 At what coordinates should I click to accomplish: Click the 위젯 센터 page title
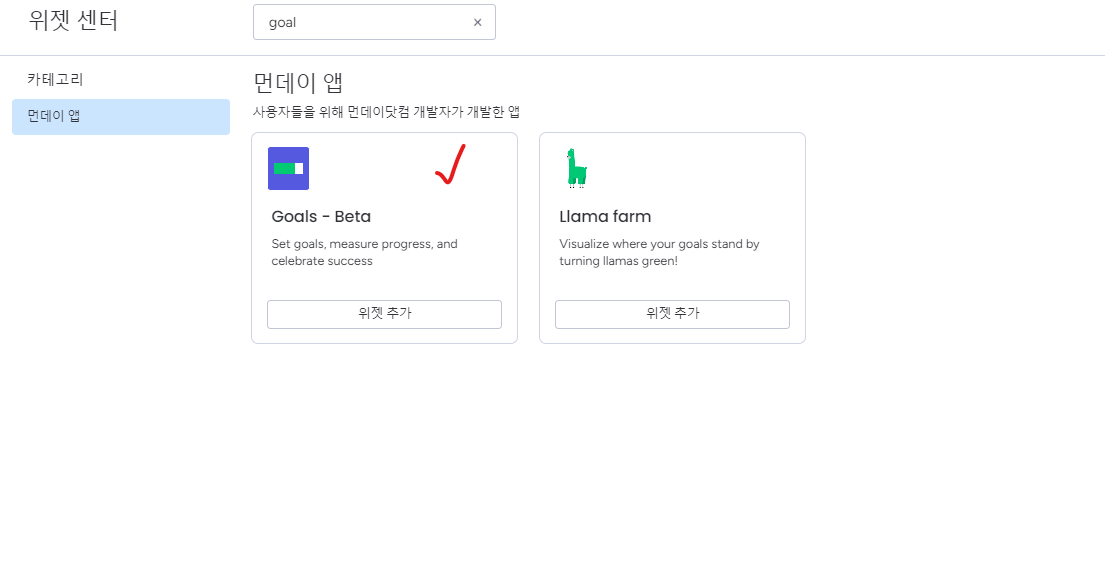click(x=73, y=21)
